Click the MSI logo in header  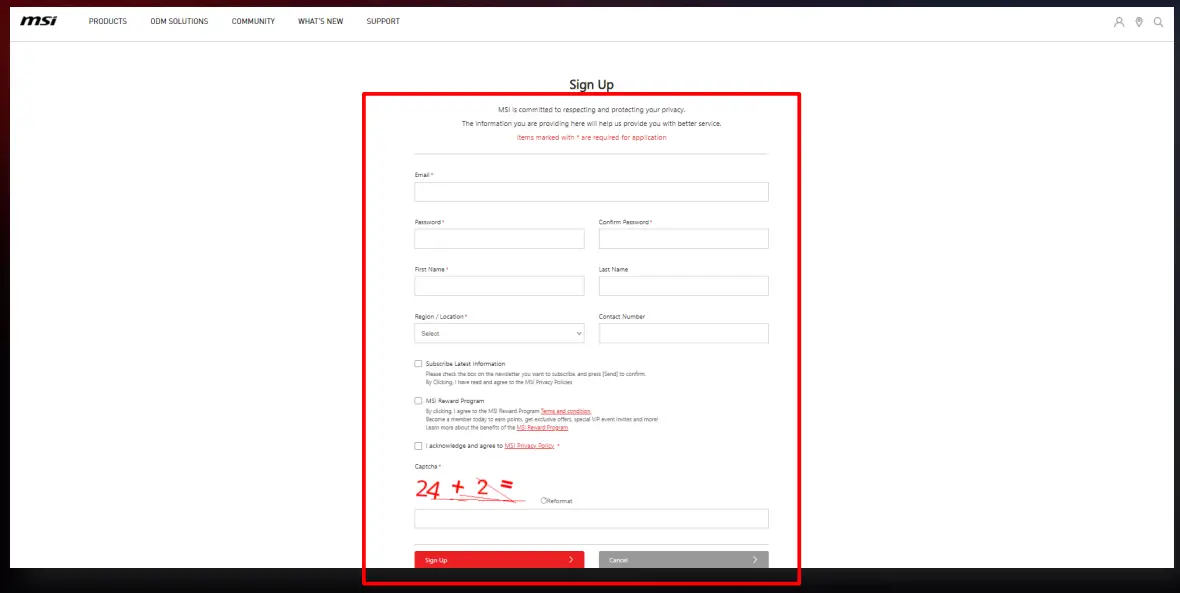coord(38,21)
